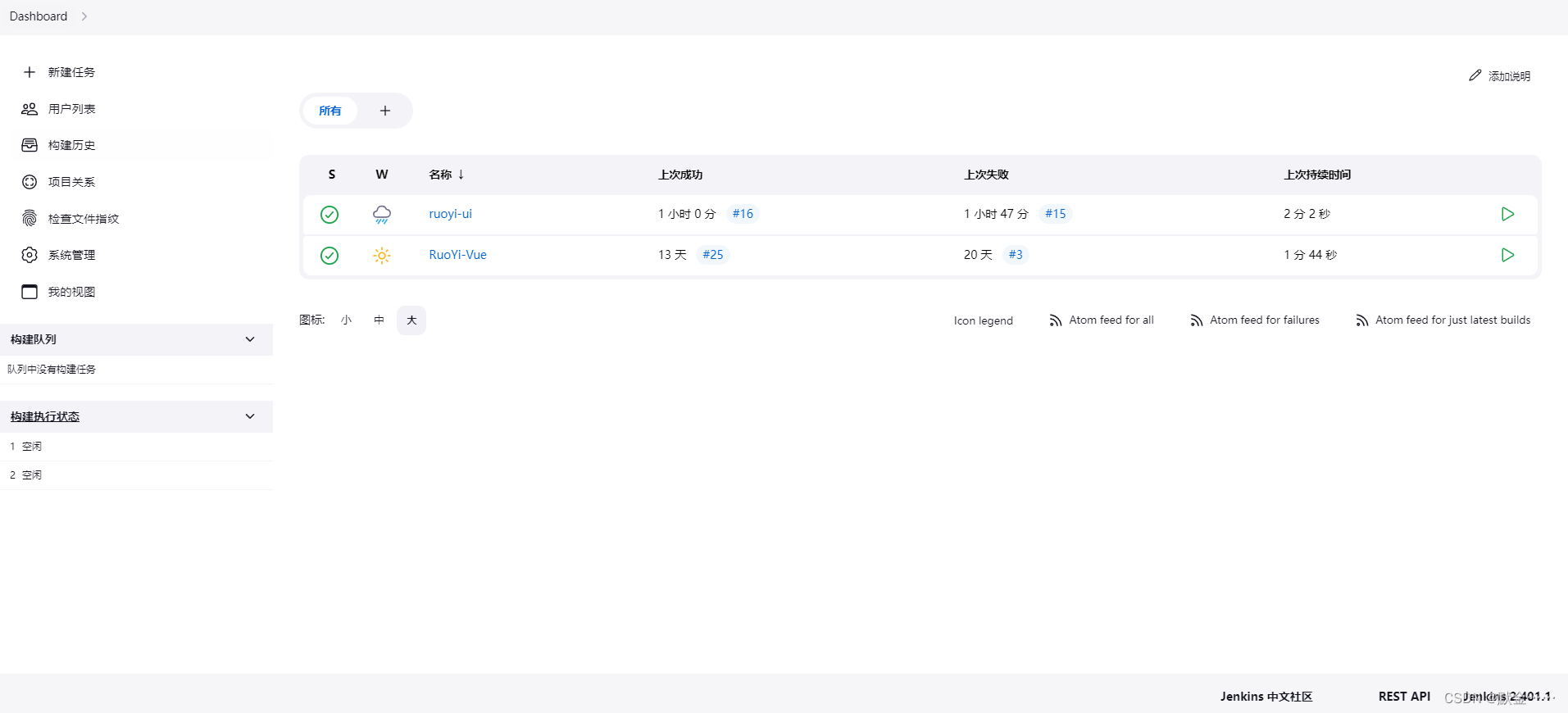This screenshot has height=713, width=1568.
Task: Click sunny weather icon for RuoYi-Vue
Action: pos(382,256)
